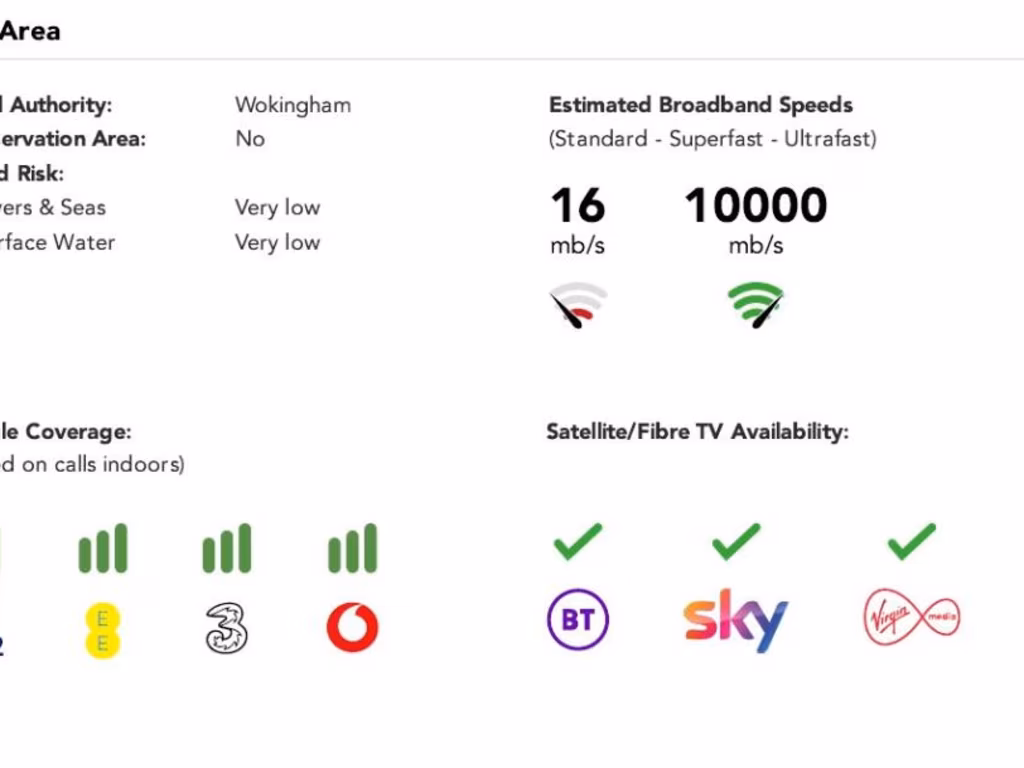1024x768 pixels.
Task: Click the Wokingham authority value
Action: coord(293,105)
